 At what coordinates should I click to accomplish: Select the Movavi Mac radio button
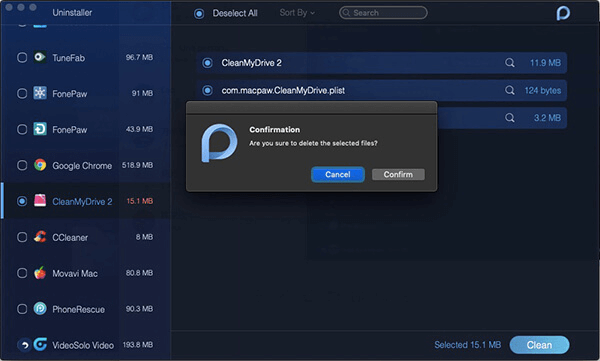pyautogui.click(x=22, y=273)
